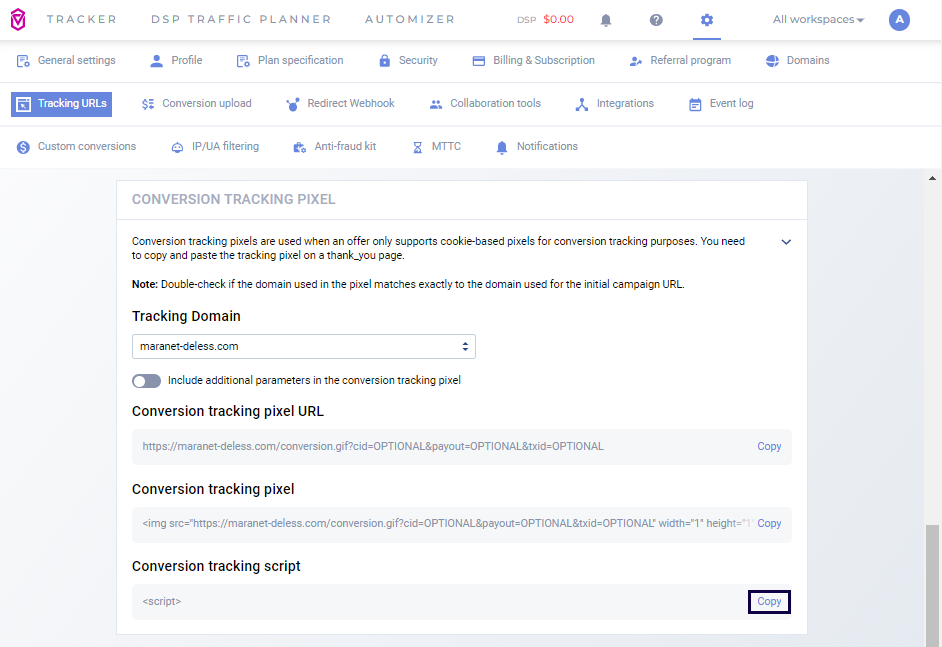Viewport: 942px width, 647px height.
Task: Open the MTTC hourglass section
Action: coord(436,147)
